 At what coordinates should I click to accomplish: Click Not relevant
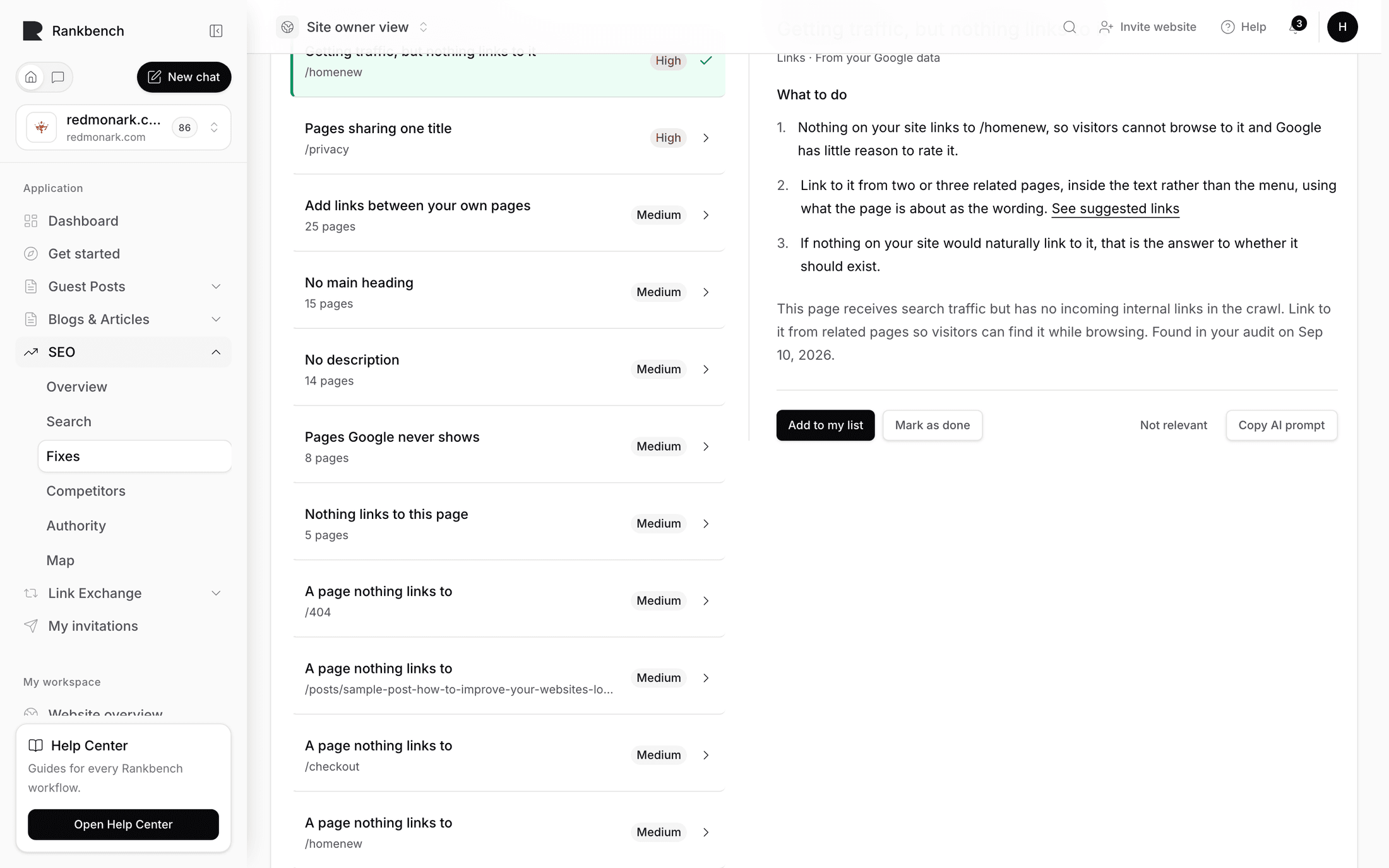pyautogui.click(x=1173, y=425)
